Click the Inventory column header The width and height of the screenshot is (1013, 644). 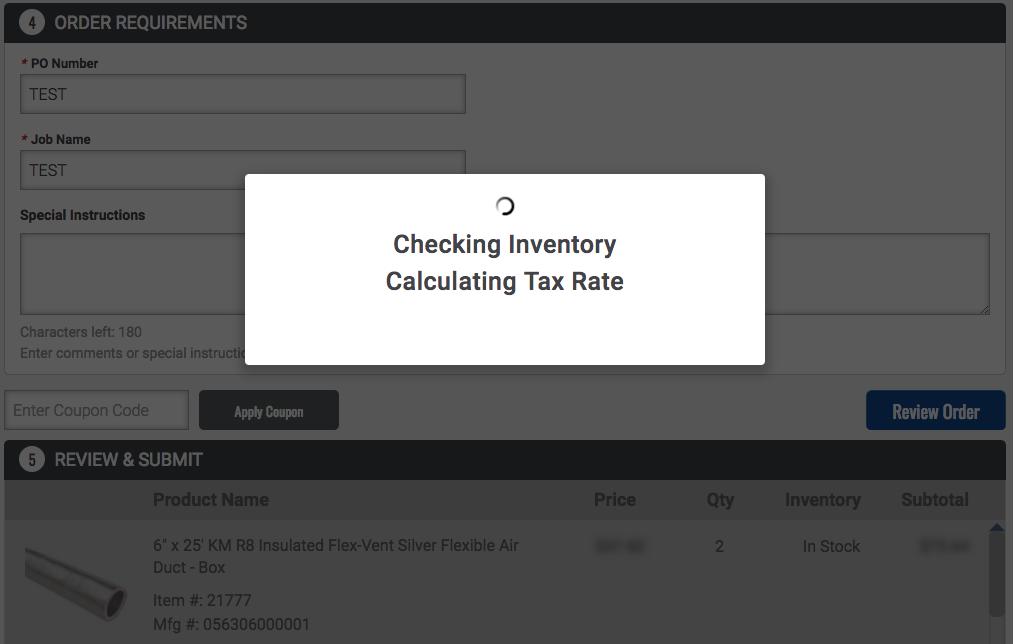click(822, 500)
